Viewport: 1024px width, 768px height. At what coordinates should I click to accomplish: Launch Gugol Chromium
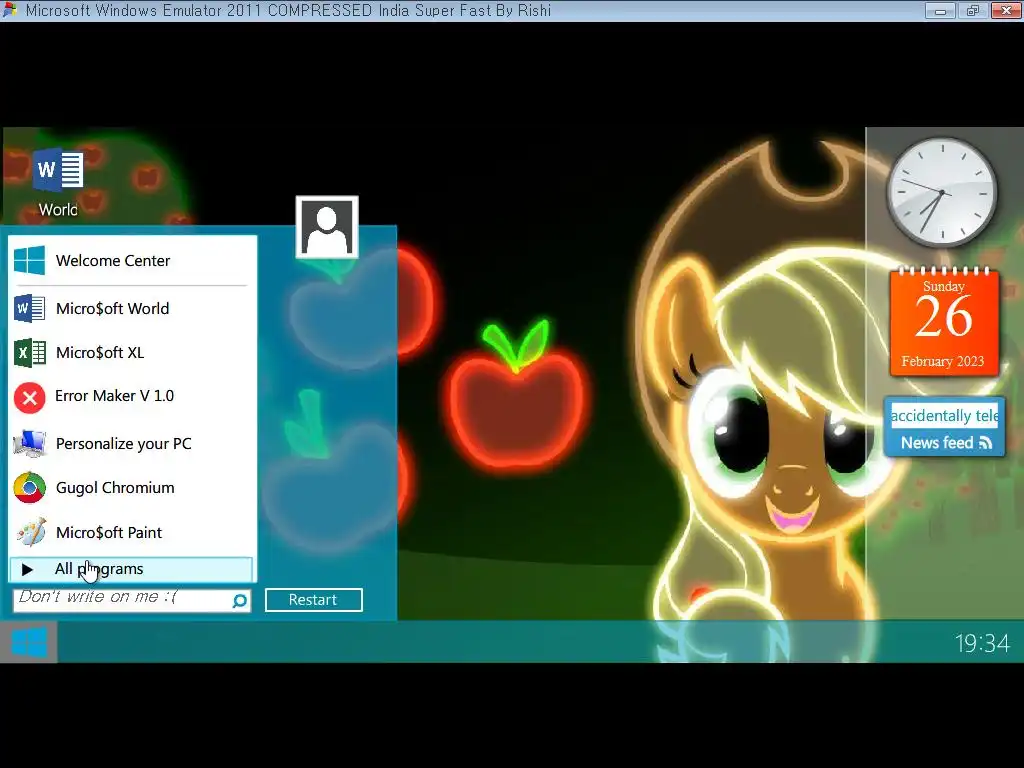(133, 487)
